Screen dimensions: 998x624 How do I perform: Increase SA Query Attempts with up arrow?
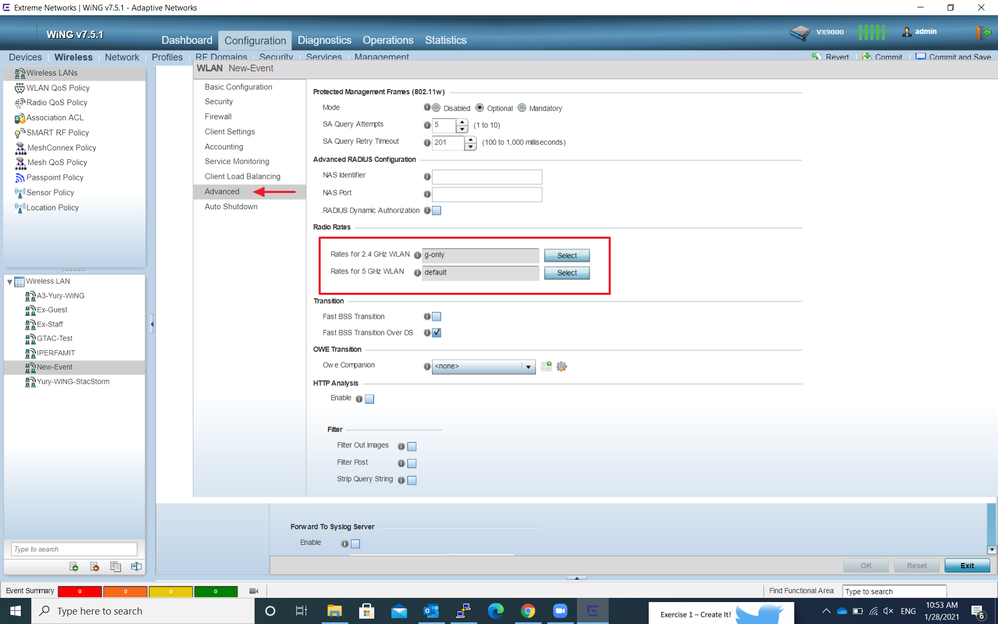[462, 122]
